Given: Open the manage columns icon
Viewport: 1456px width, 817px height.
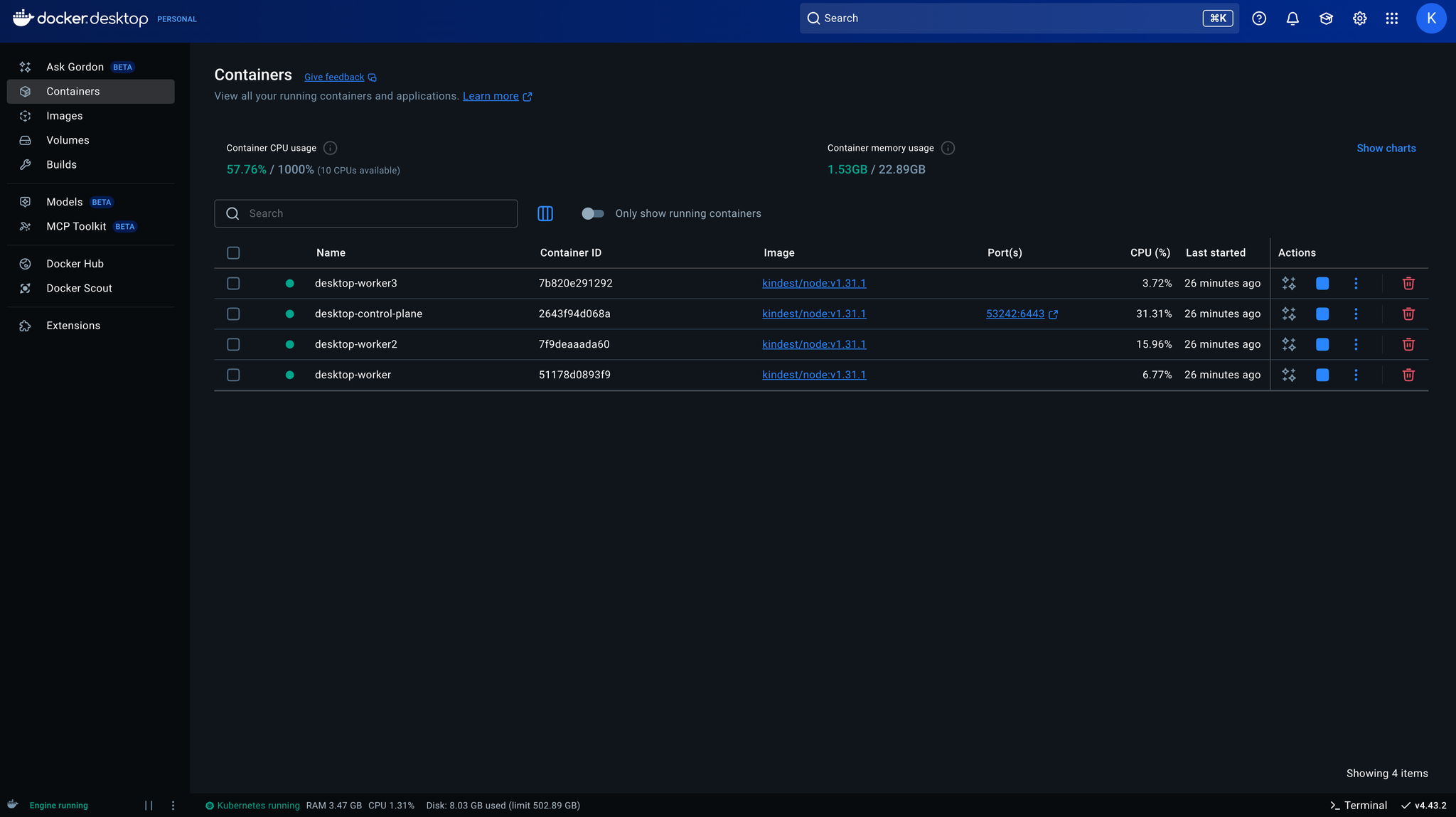Looking at the screenshot, I should [545, 213].
